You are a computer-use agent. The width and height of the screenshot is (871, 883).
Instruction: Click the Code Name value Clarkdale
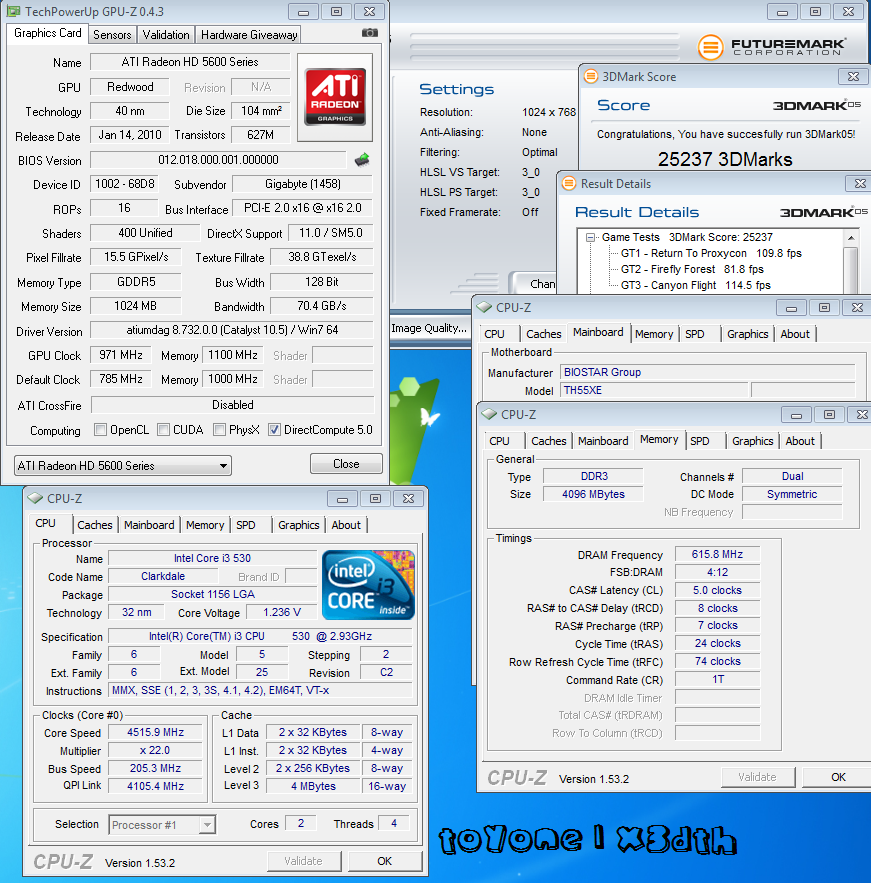(x=163, y=577)
